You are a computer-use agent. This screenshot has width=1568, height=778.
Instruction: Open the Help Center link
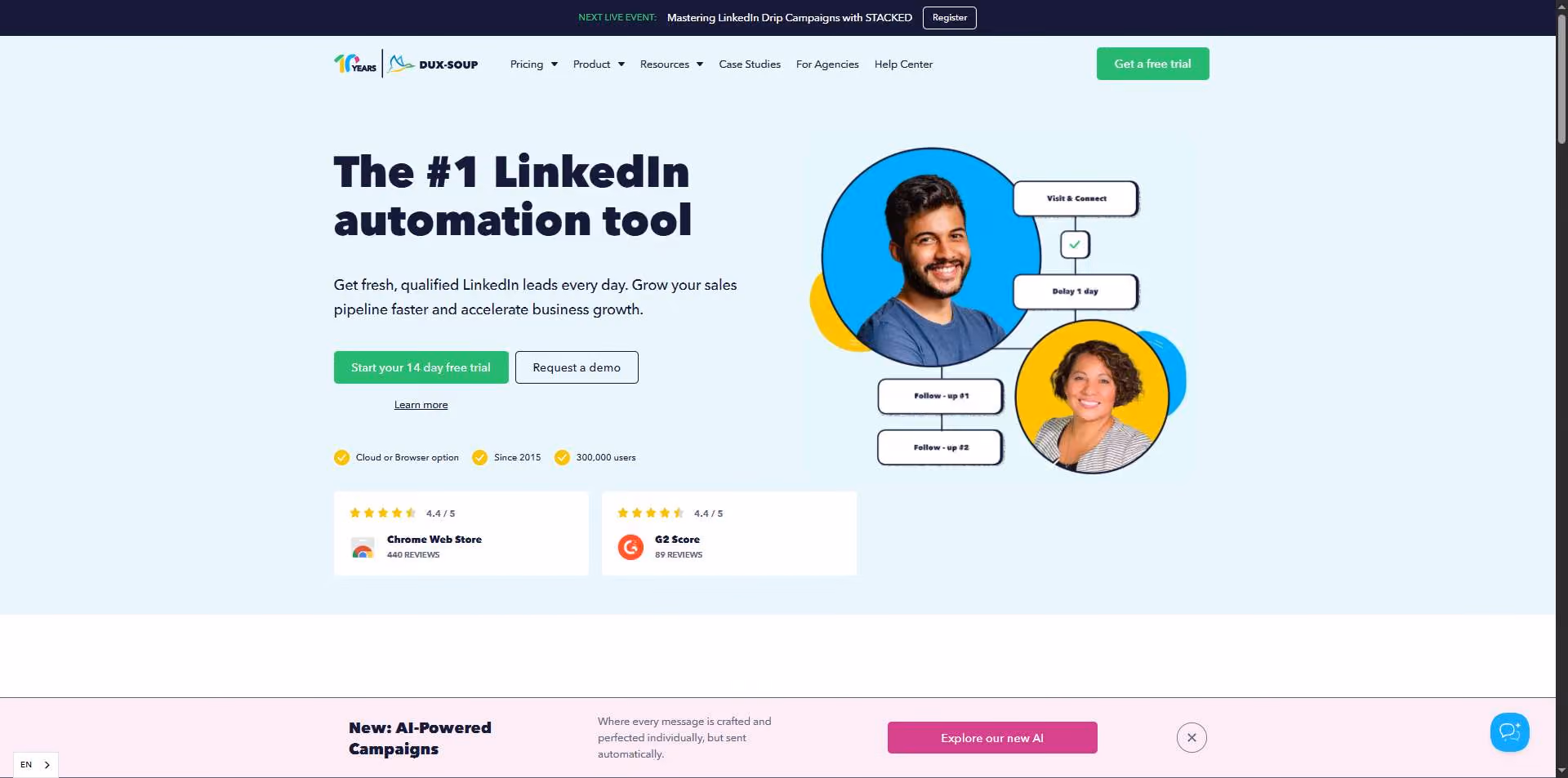[x=903, y=64]
